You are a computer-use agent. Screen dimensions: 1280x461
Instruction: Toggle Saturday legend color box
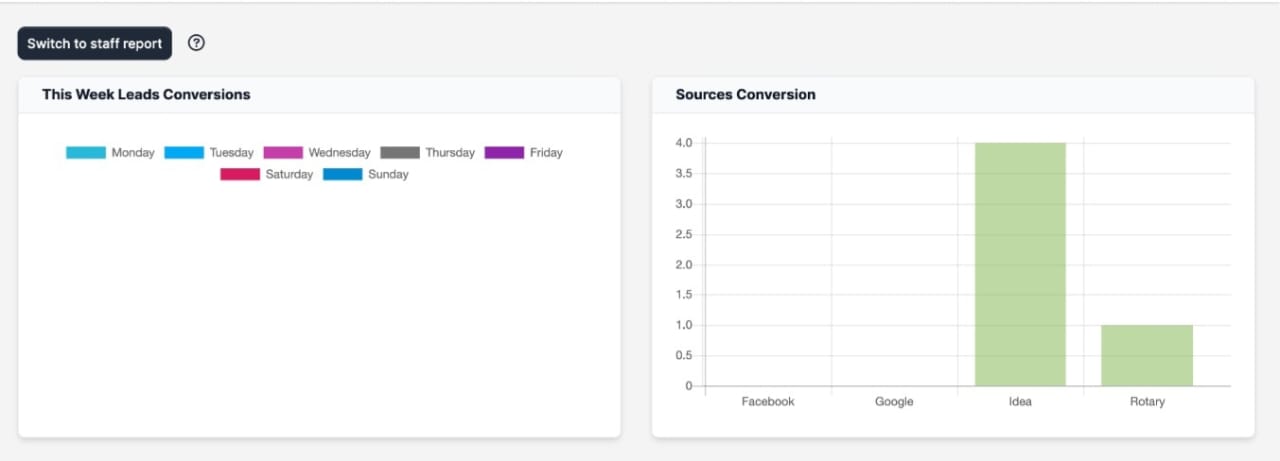click(x=240, y=174)
